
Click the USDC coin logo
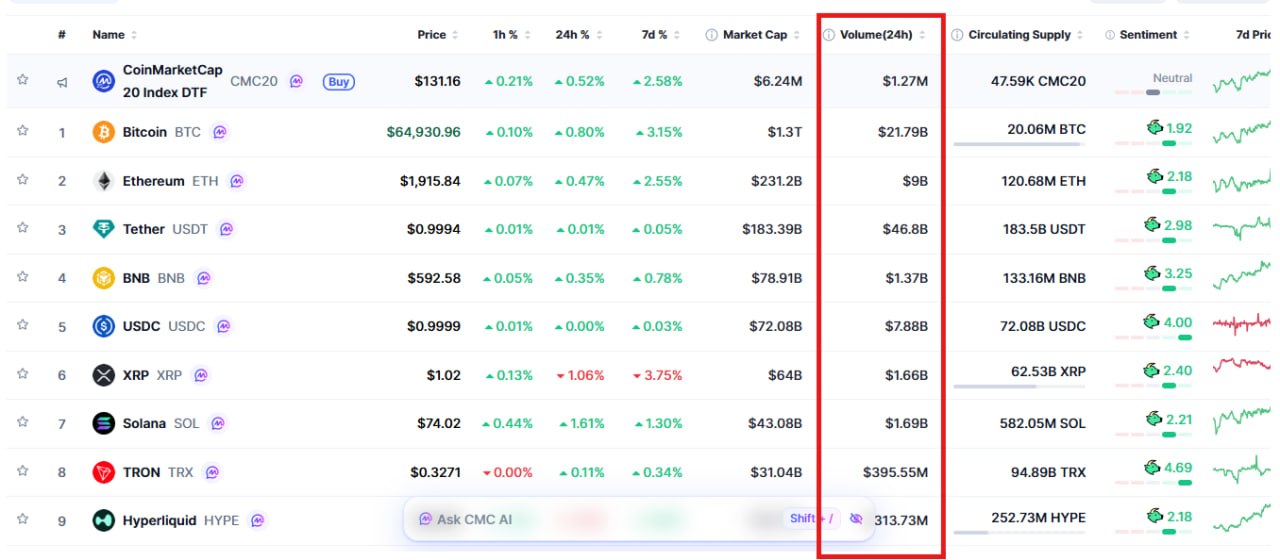(104, 326)
